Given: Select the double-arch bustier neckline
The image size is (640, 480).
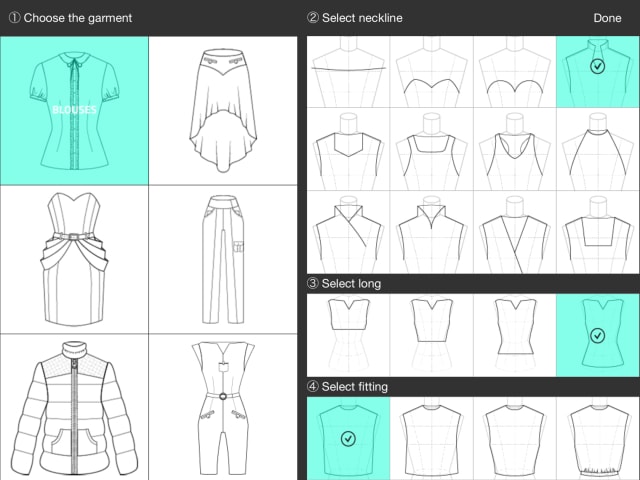Looking at the screenshot, I should coord(515,72).
